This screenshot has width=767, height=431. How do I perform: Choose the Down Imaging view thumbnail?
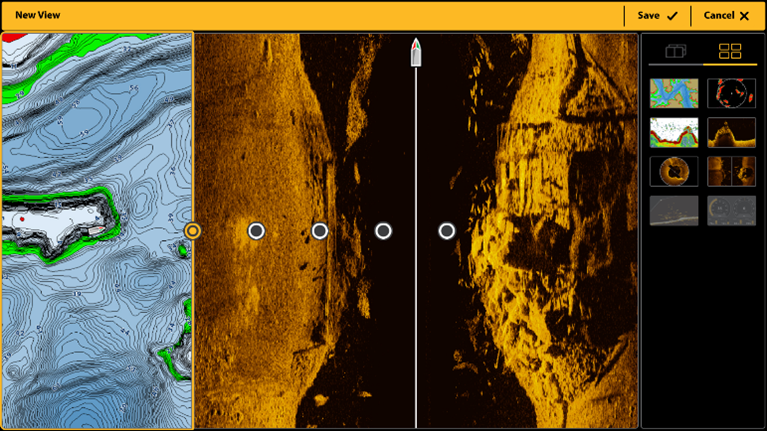(x=731, y=132)
